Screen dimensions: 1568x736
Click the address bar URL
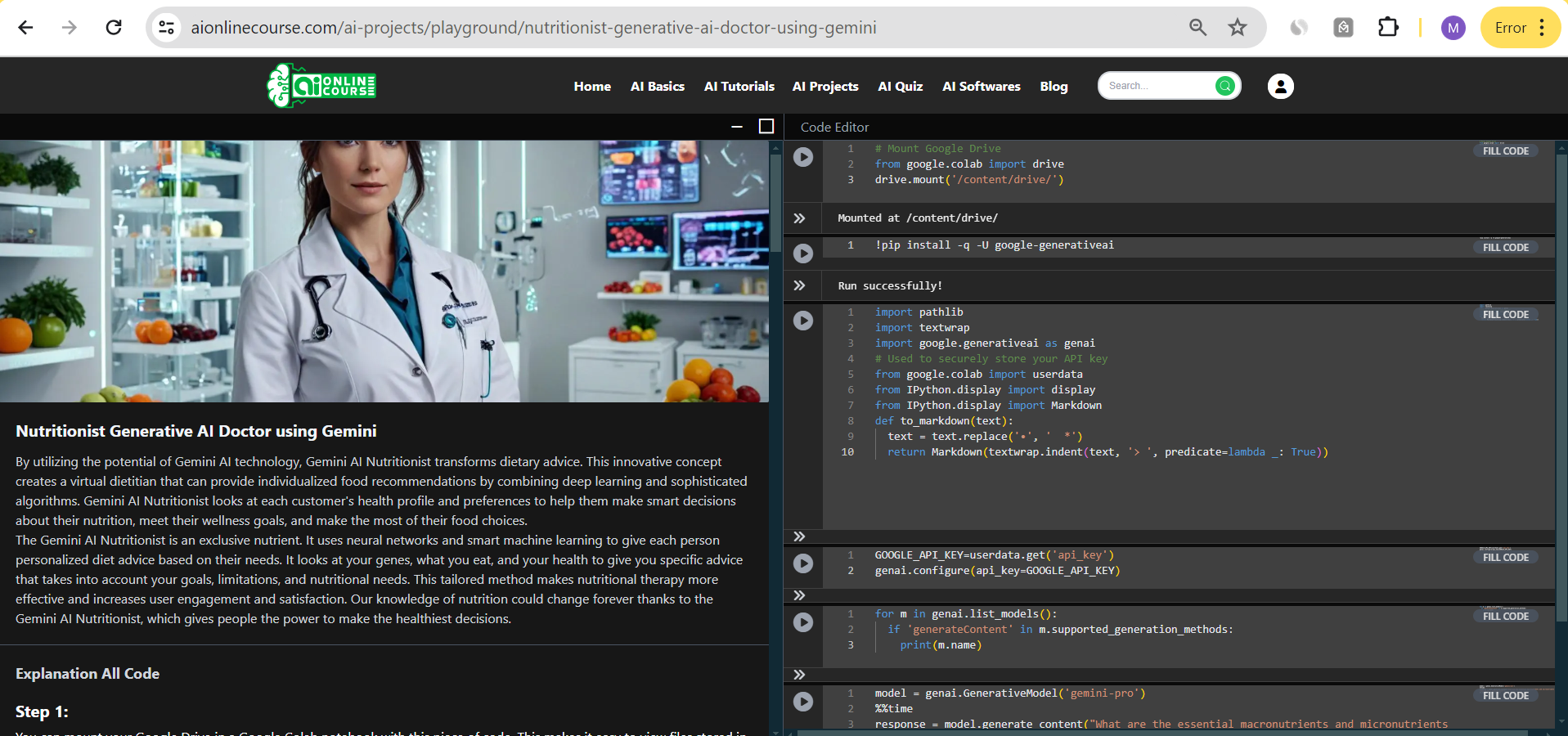coord(533,28)
